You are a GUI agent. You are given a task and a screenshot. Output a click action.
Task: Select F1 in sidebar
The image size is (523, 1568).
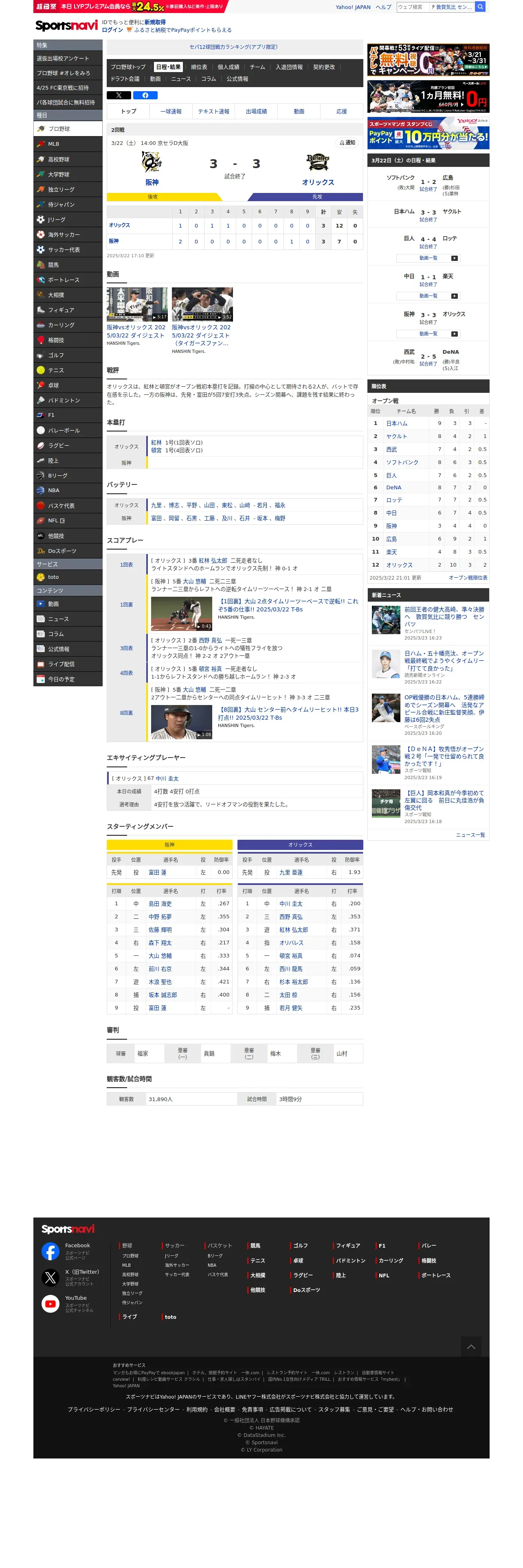pos(68,415)
